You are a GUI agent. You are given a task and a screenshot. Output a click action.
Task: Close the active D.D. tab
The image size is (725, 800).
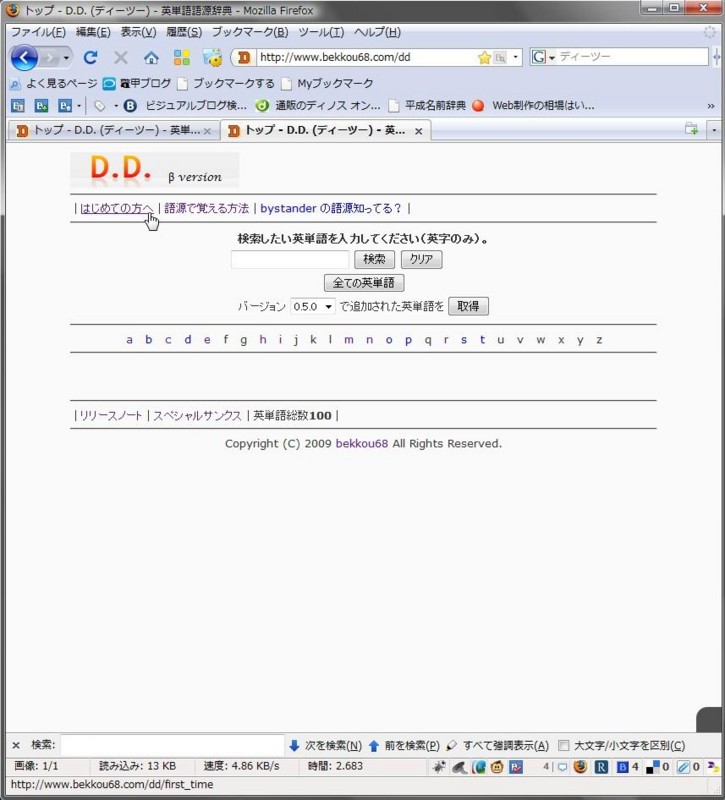pos(418,132)
